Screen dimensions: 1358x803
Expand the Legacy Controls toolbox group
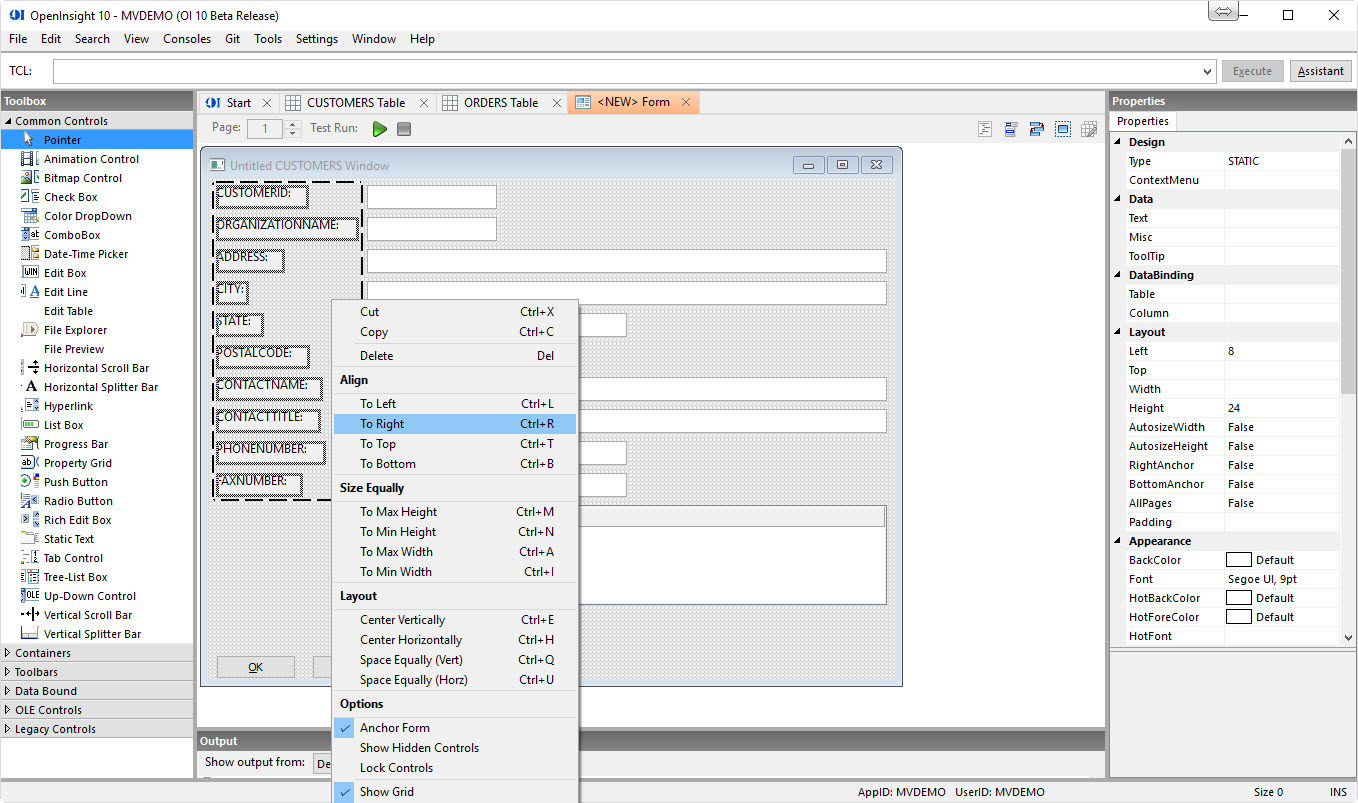8,729
